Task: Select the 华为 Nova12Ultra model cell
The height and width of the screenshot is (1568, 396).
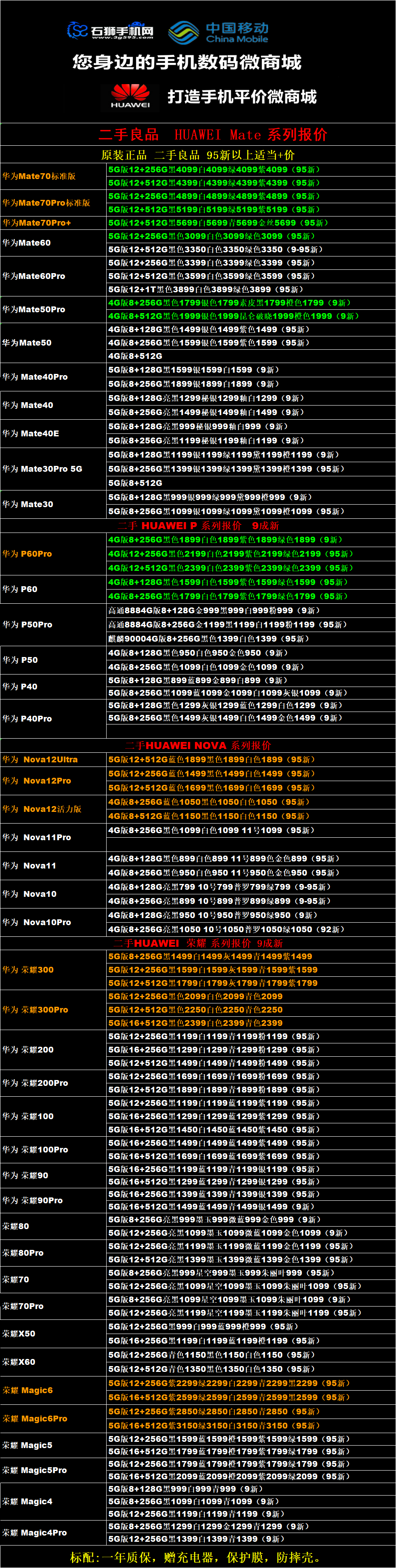Action: point(54,760)
